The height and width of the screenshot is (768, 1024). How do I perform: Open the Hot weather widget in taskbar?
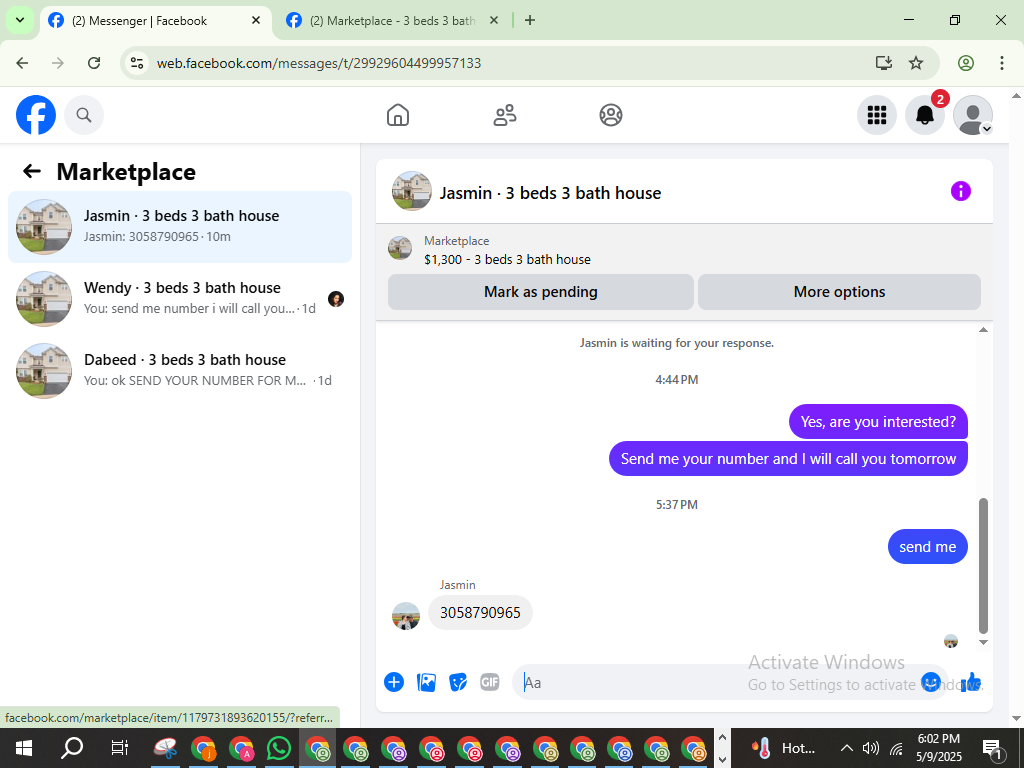pos(782,748)
